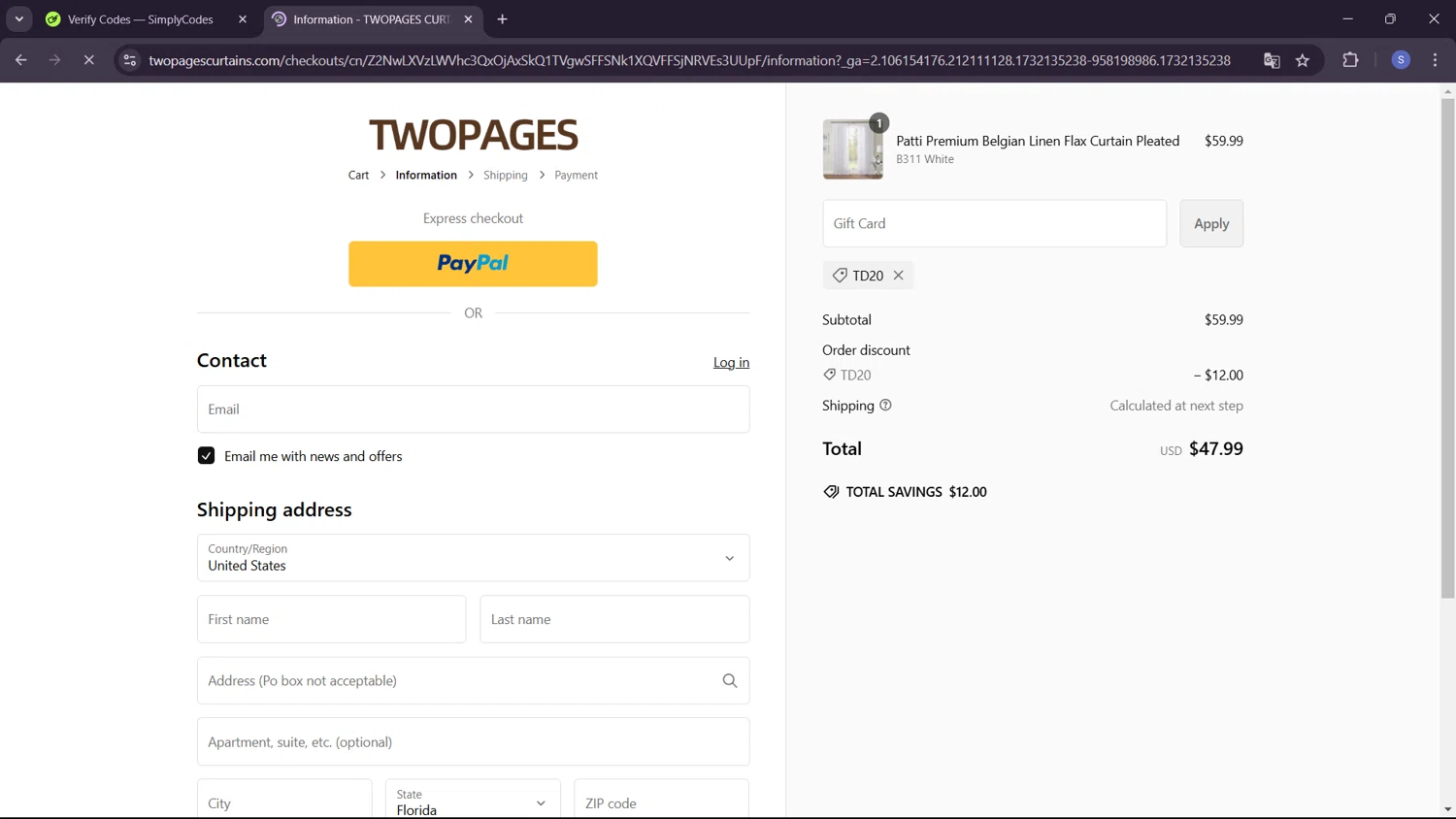Click the scrollbar up arrow

(x=1447, y=91)
